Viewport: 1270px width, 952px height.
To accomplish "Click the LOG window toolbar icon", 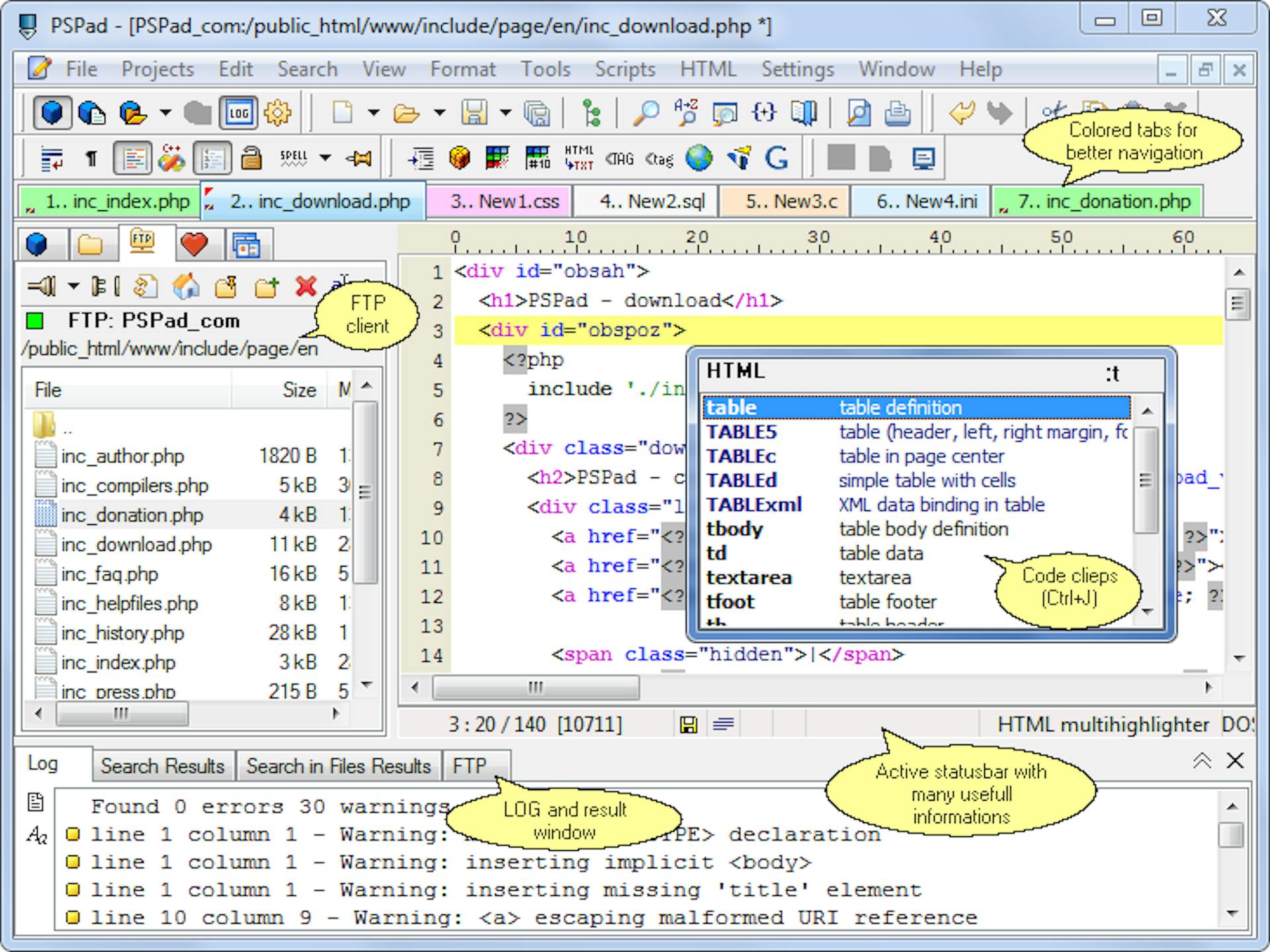I will [x=239, y=113].
